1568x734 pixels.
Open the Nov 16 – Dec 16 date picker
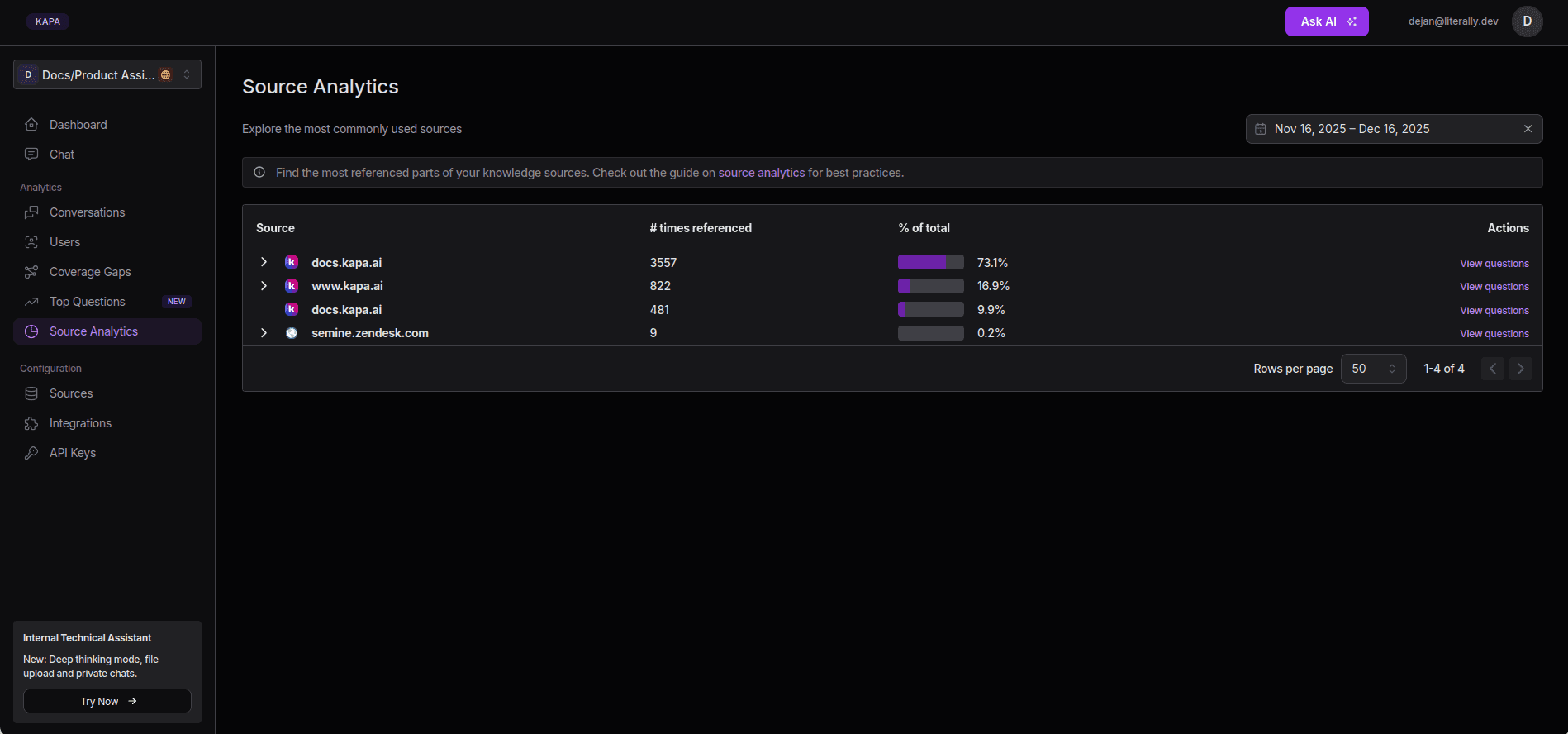[1394, 129]
